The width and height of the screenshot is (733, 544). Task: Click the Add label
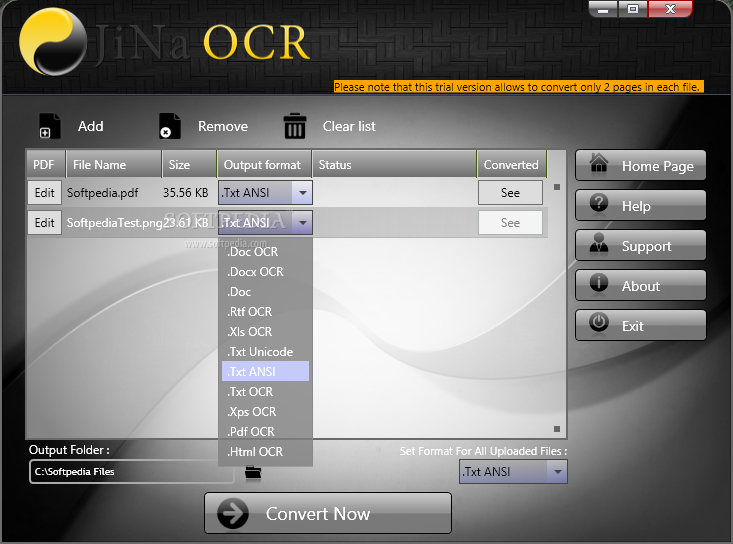91,126
